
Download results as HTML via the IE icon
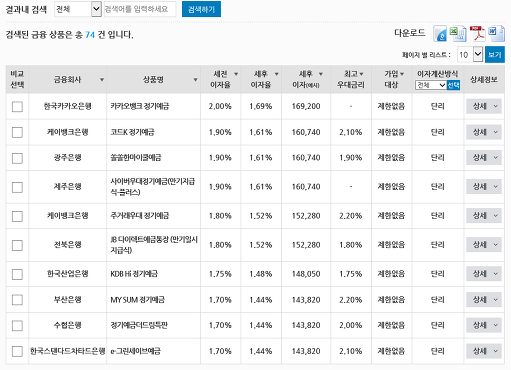(x=440, y=34)
